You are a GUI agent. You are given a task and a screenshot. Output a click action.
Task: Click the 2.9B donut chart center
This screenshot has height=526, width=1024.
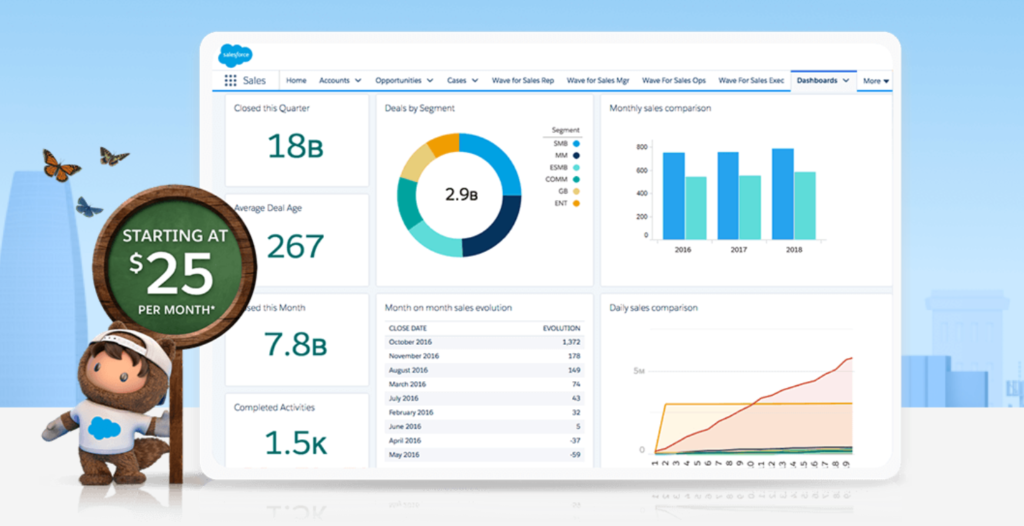click(x=462, y=194)
